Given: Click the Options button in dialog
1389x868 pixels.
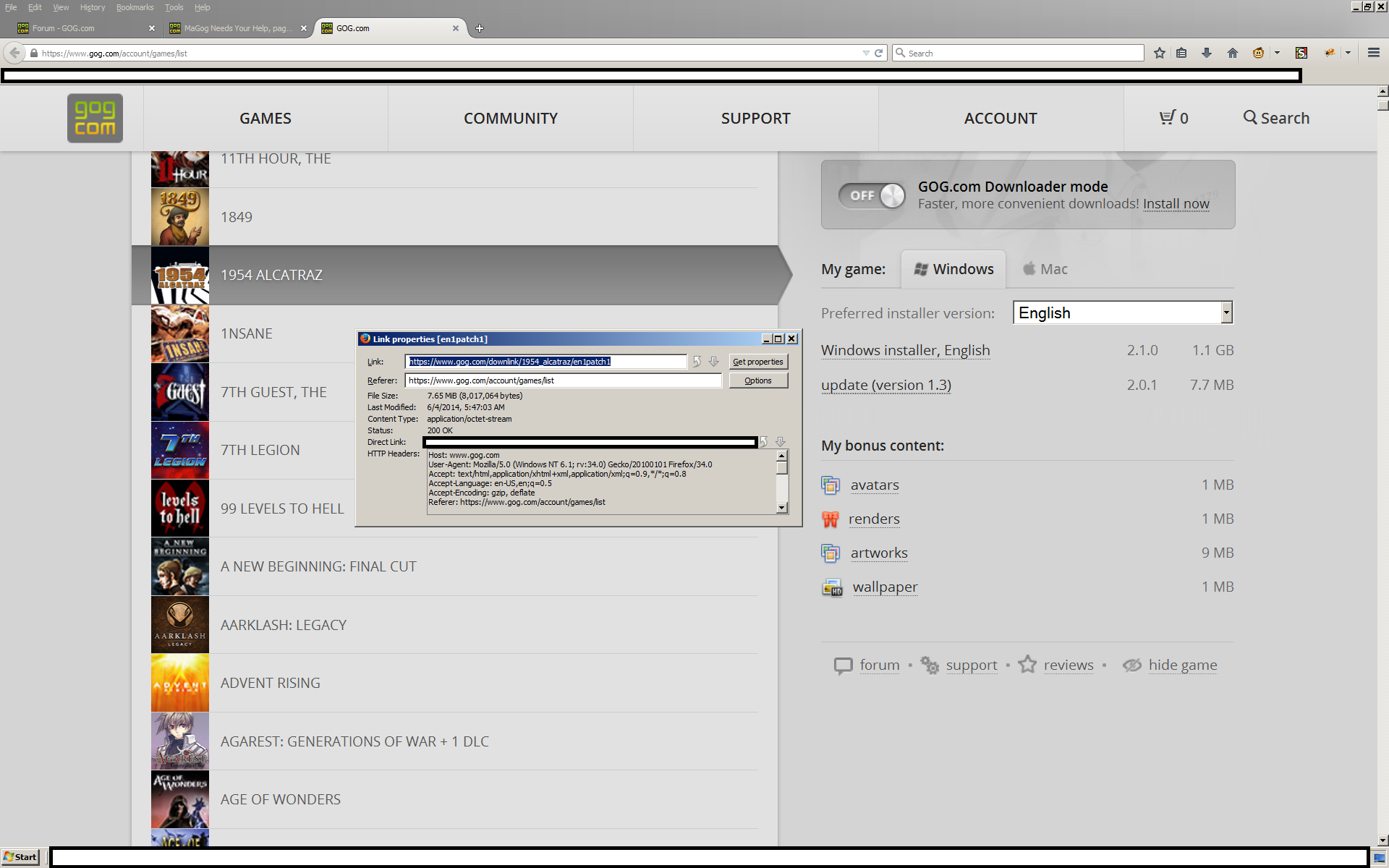Looking at the screenshot, I should pyautogui.click(x=757, y=380).
